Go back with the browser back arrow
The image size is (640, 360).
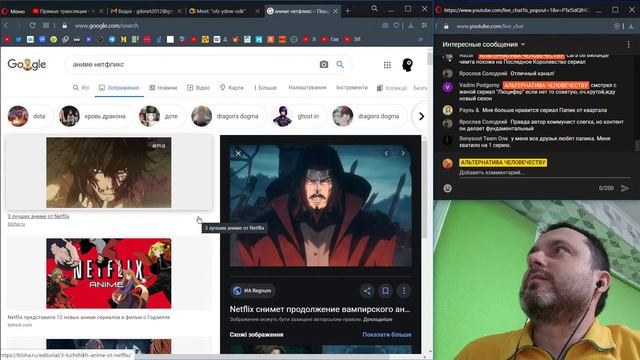point(6,25)
